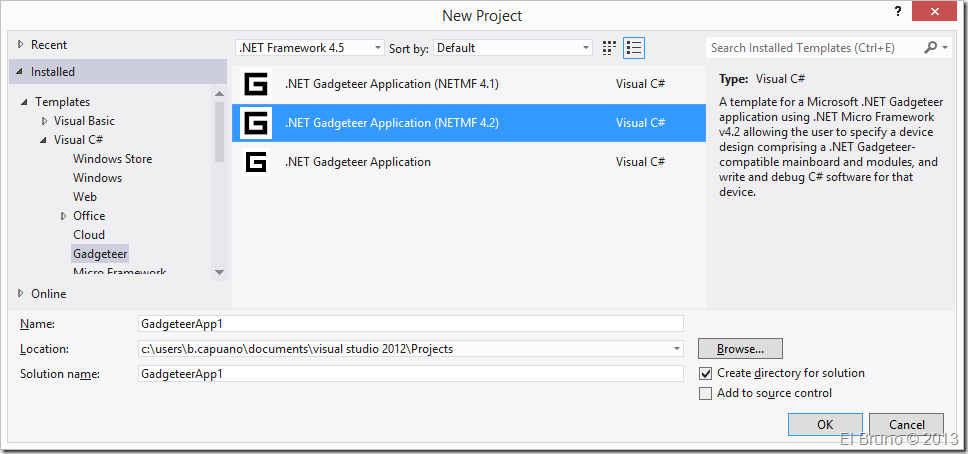Select Gadgeteer in the templates tree
Viewport: 968px width, 454px height.
click(100, 254)
